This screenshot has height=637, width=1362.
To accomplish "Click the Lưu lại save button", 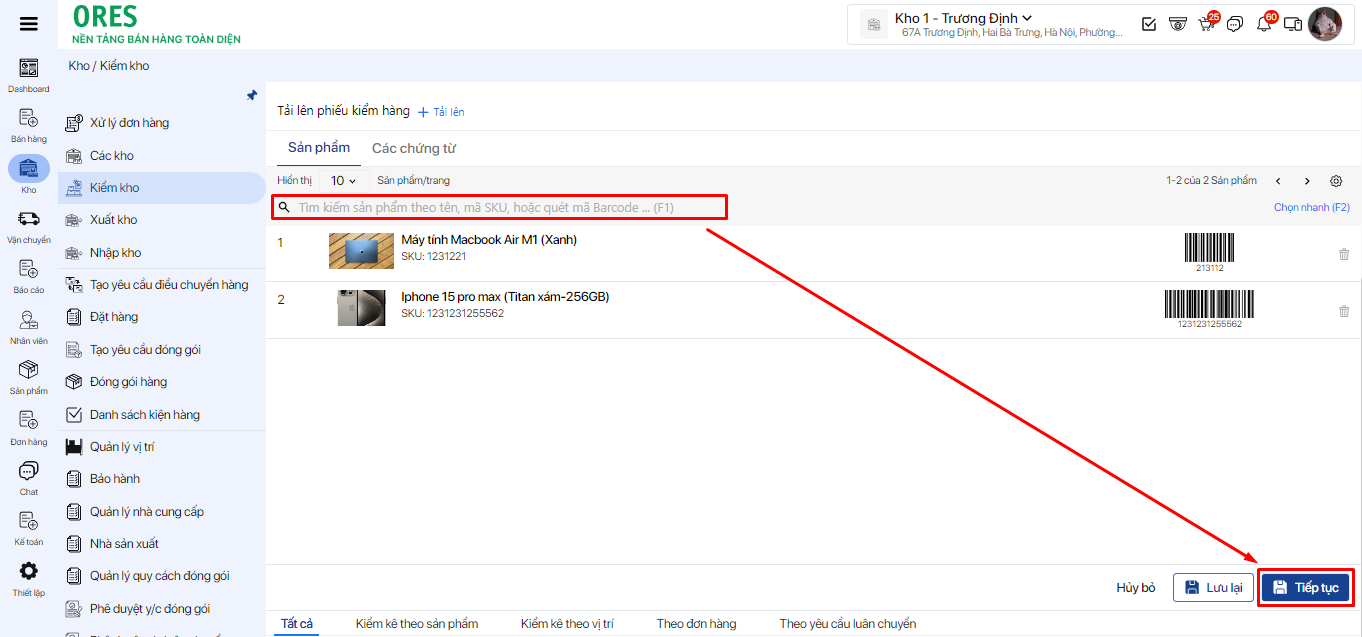I will coord(1213,588).
